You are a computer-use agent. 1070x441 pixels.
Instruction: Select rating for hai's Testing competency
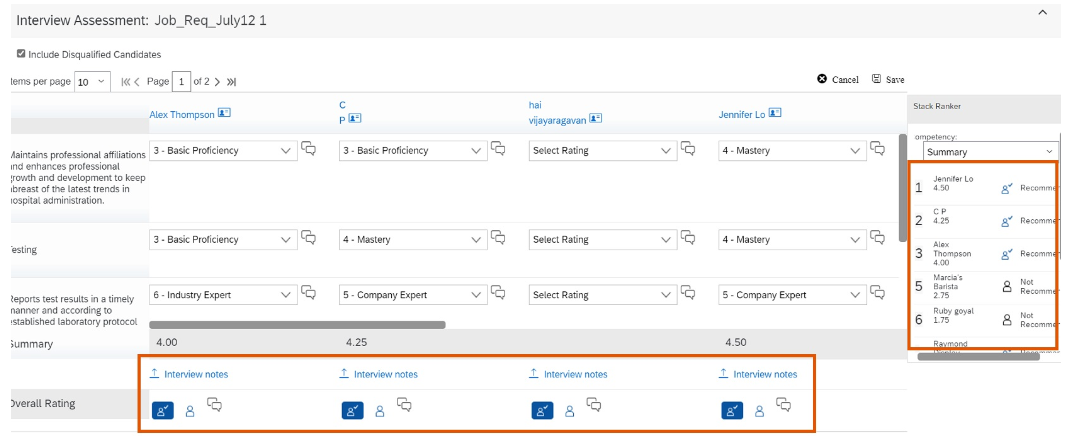(x=603, y=240)
